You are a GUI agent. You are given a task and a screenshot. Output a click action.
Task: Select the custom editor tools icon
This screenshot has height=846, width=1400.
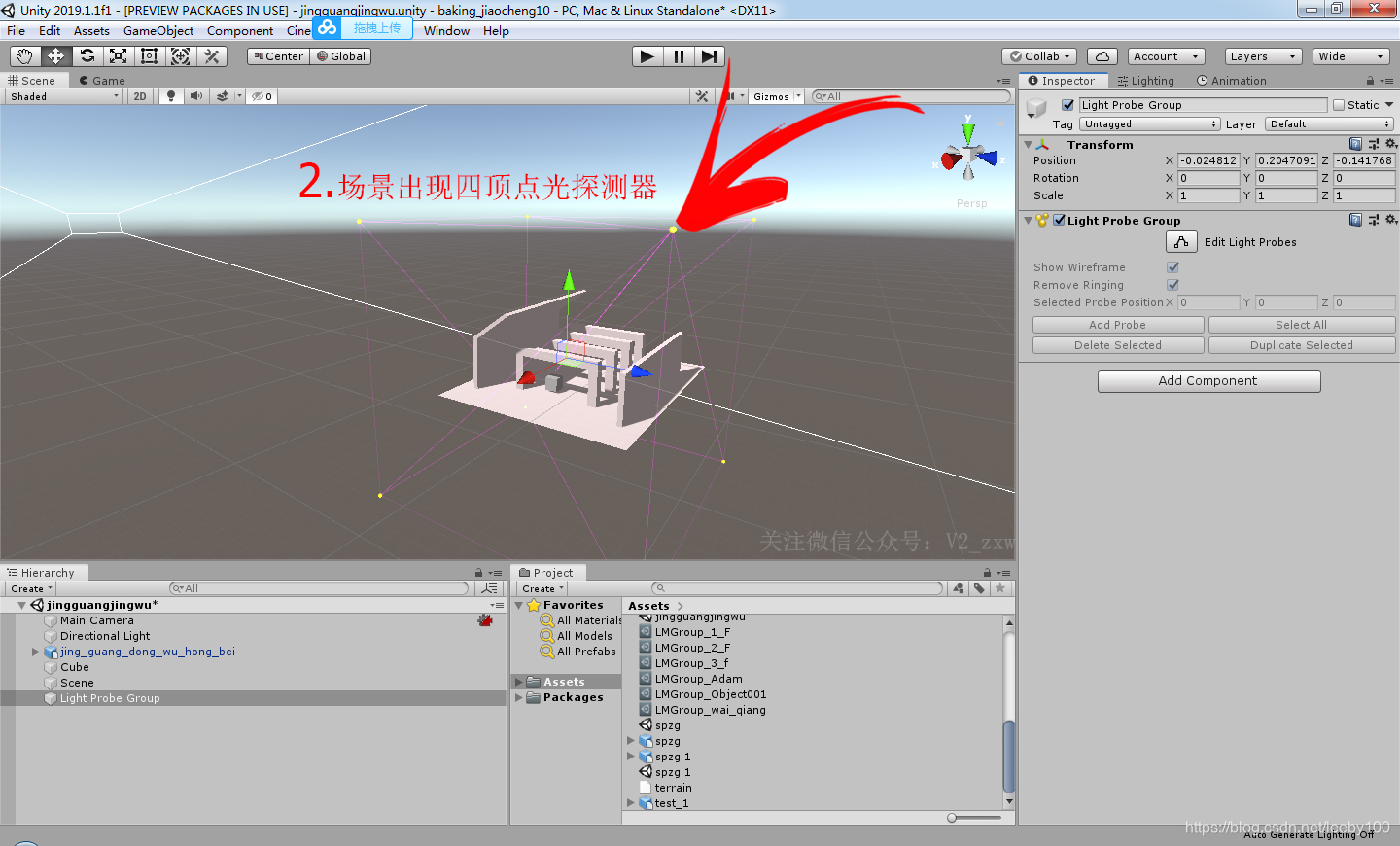tap(211, 56)
